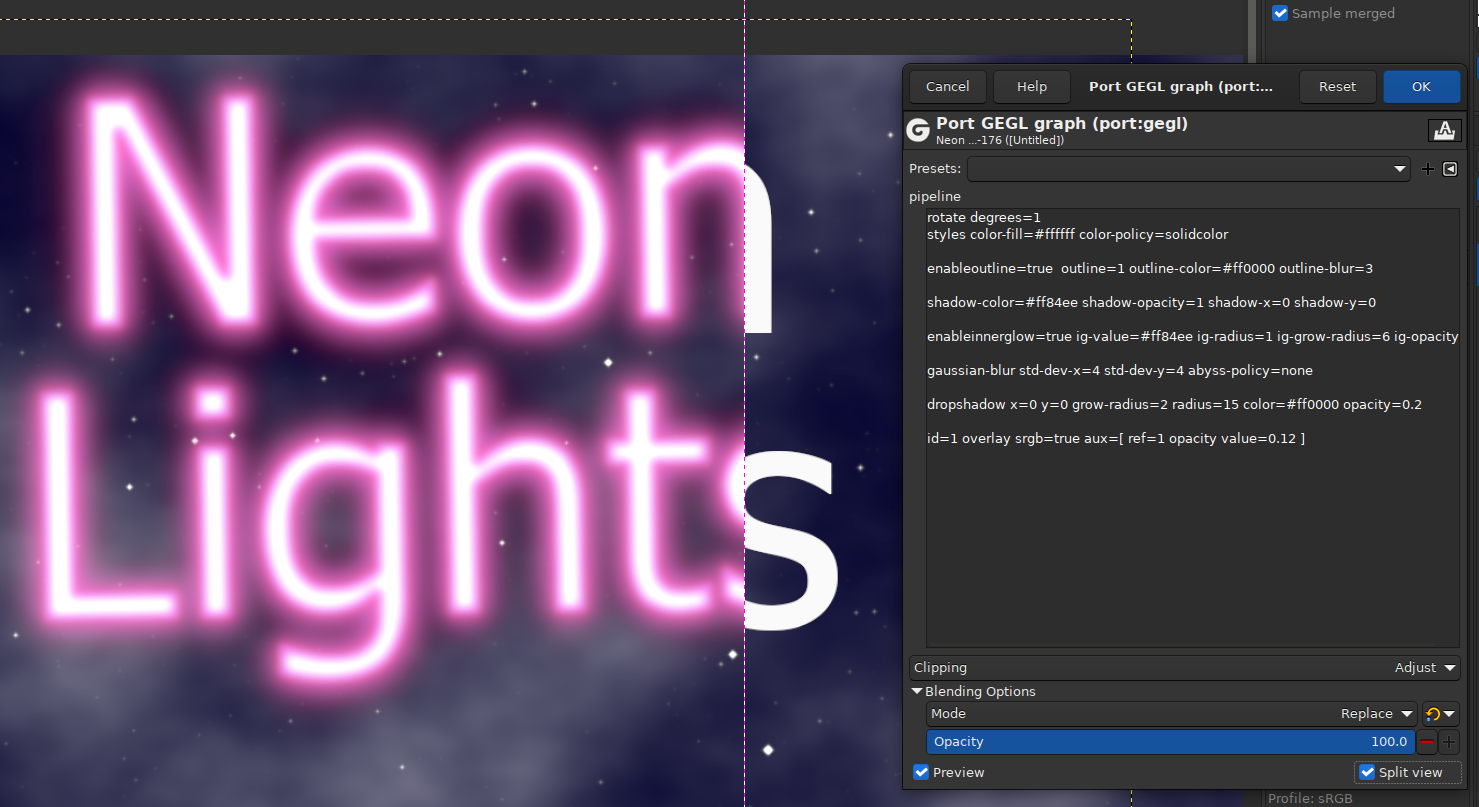Click the 'Neon ...-176 ([Untitled])' subtitle
Viewport: 1479px width, 807px height.
1000,140
